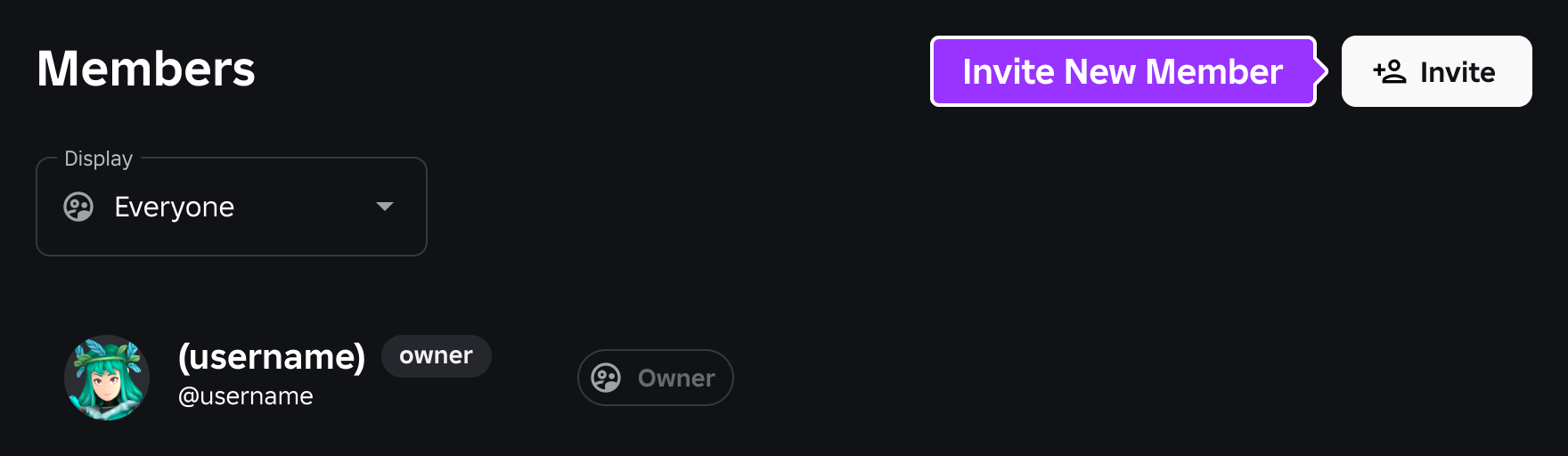Click the Display field label
Screen dimensions: 1568x456
pos(99,159)
